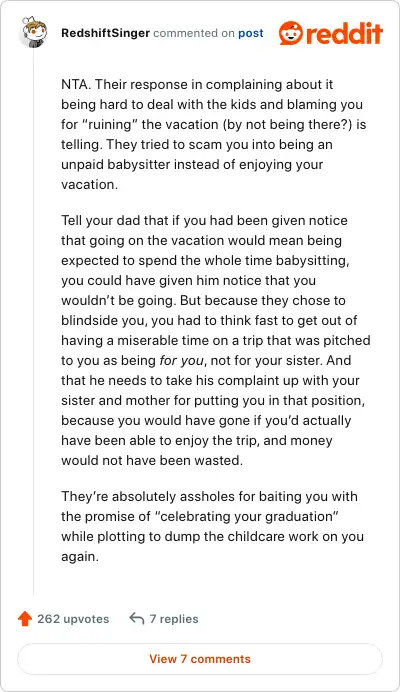Click the paragraph beginning "Their response in complaining"
Image resolution: width=400 pixels, height=692 pixels.
click(214, 134)
